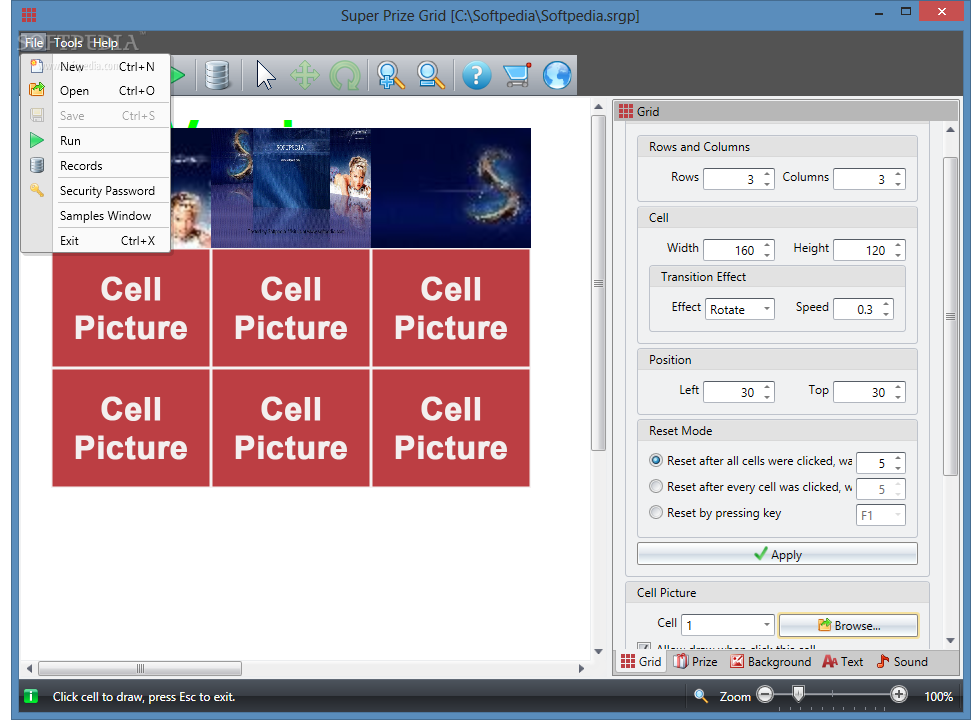971x720 pixels.
Task: Open the Cell number dropdown
Action: pos(728,625)
